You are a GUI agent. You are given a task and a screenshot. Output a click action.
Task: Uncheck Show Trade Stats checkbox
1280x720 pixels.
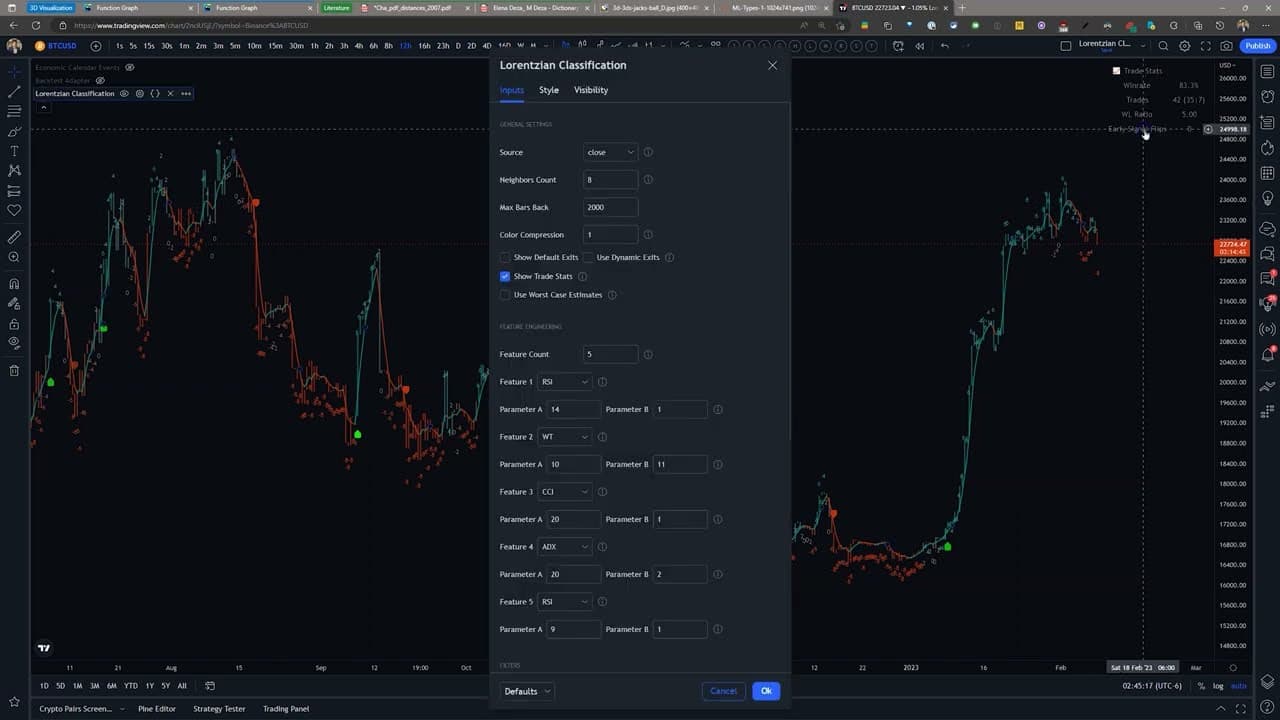(505, 276)
